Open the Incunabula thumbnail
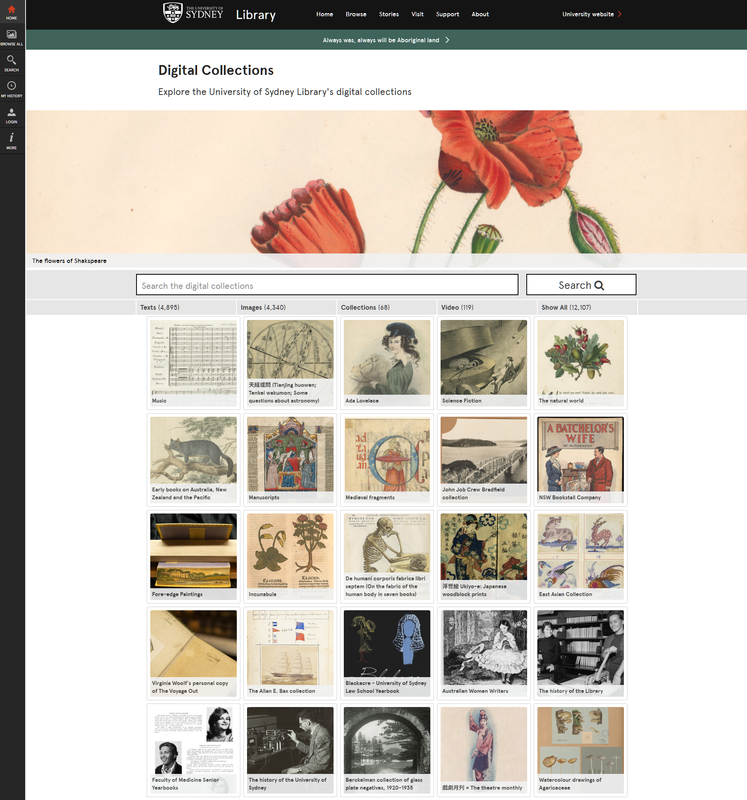Viewport: 747px width, 800px height. tap(290, 557)
